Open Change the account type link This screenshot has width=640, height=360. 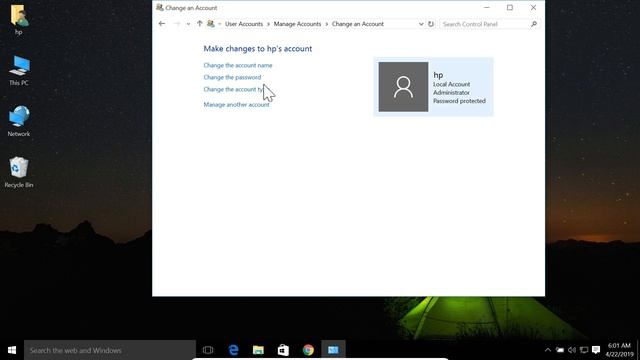click(233, 89)
